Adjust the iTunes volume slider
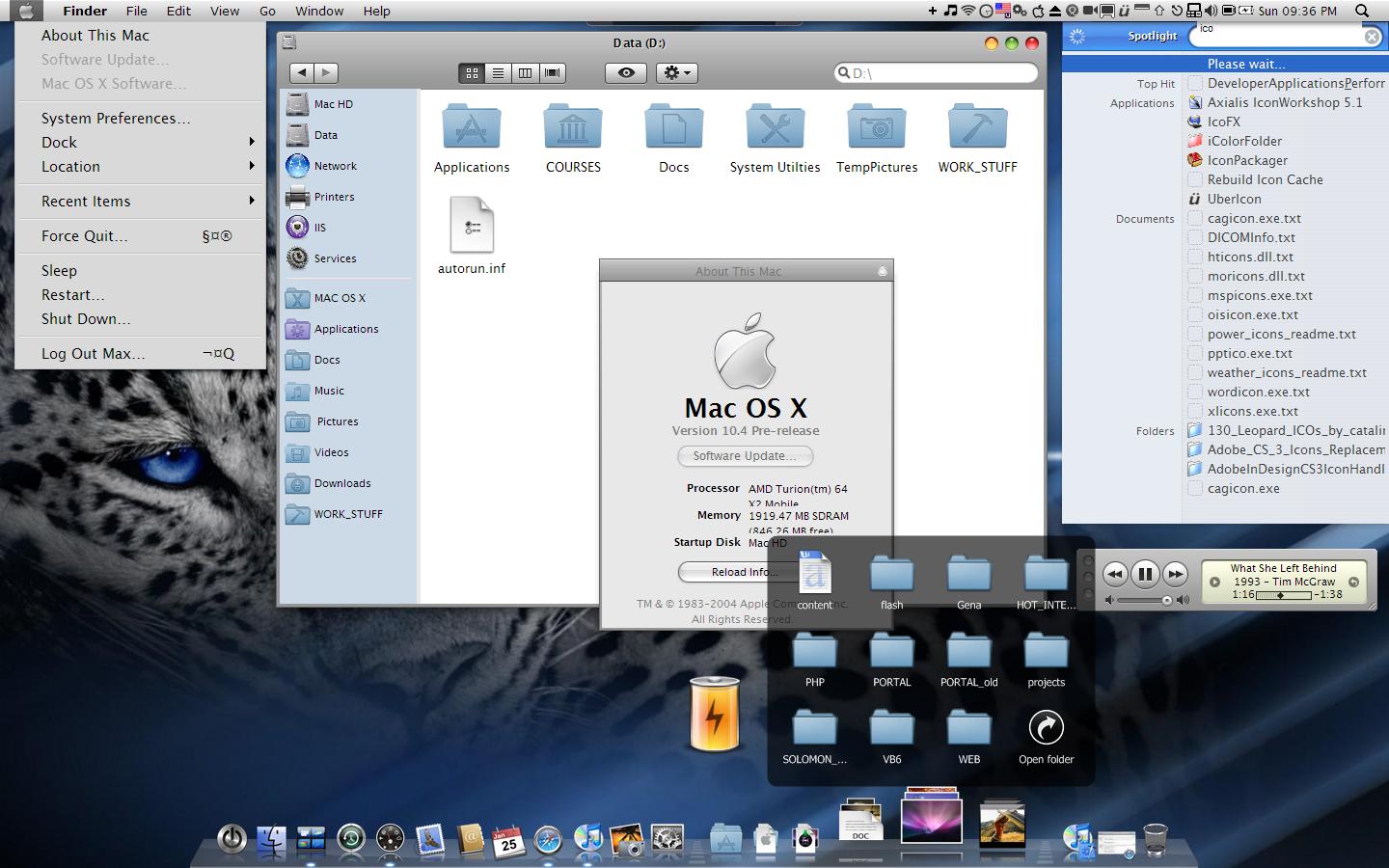Image resolution: width=1389 pixels, height=868 pixels. pos(1146,600)
